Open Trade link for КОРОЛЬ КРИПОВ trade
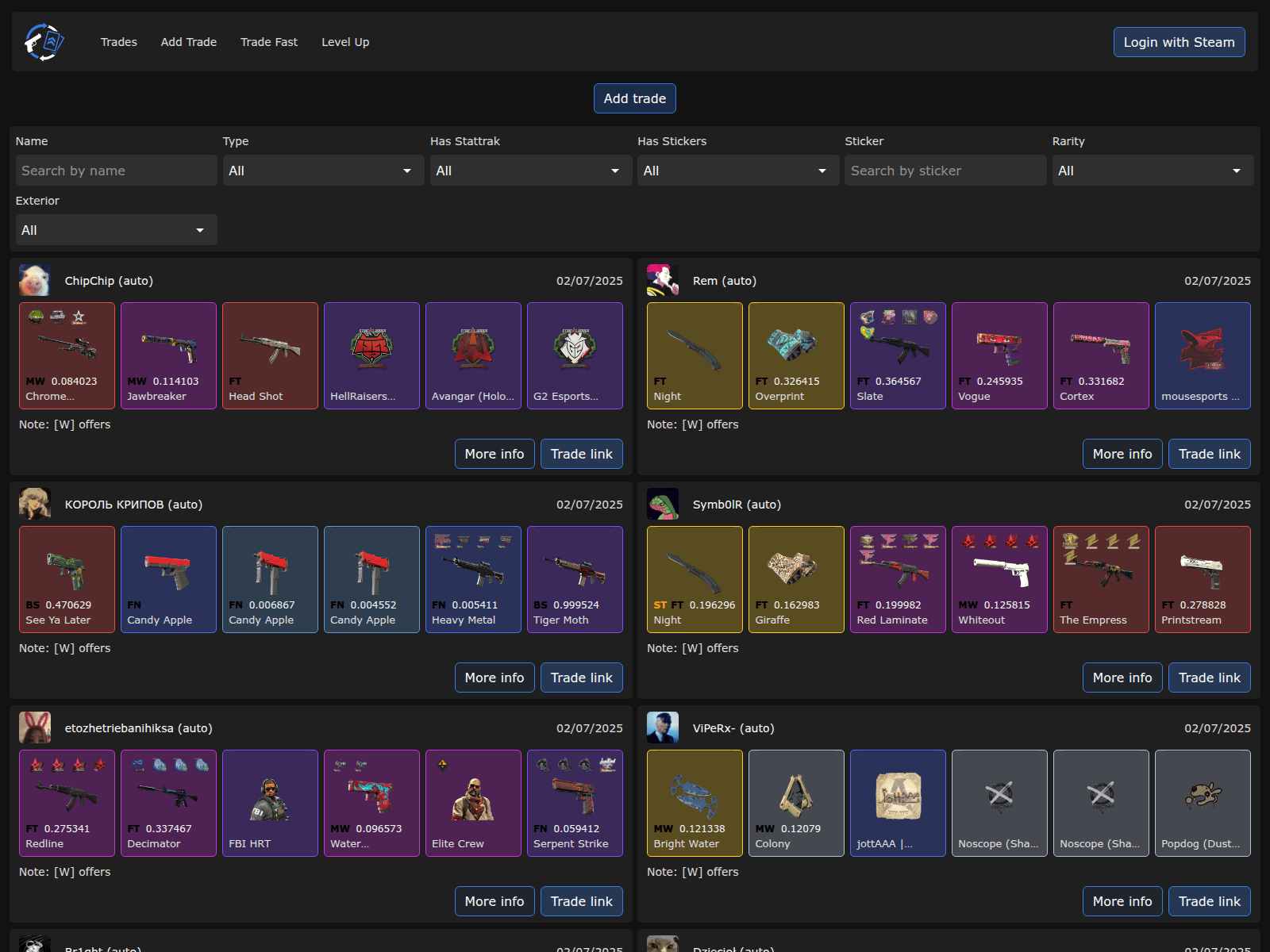 click(582, 678)
